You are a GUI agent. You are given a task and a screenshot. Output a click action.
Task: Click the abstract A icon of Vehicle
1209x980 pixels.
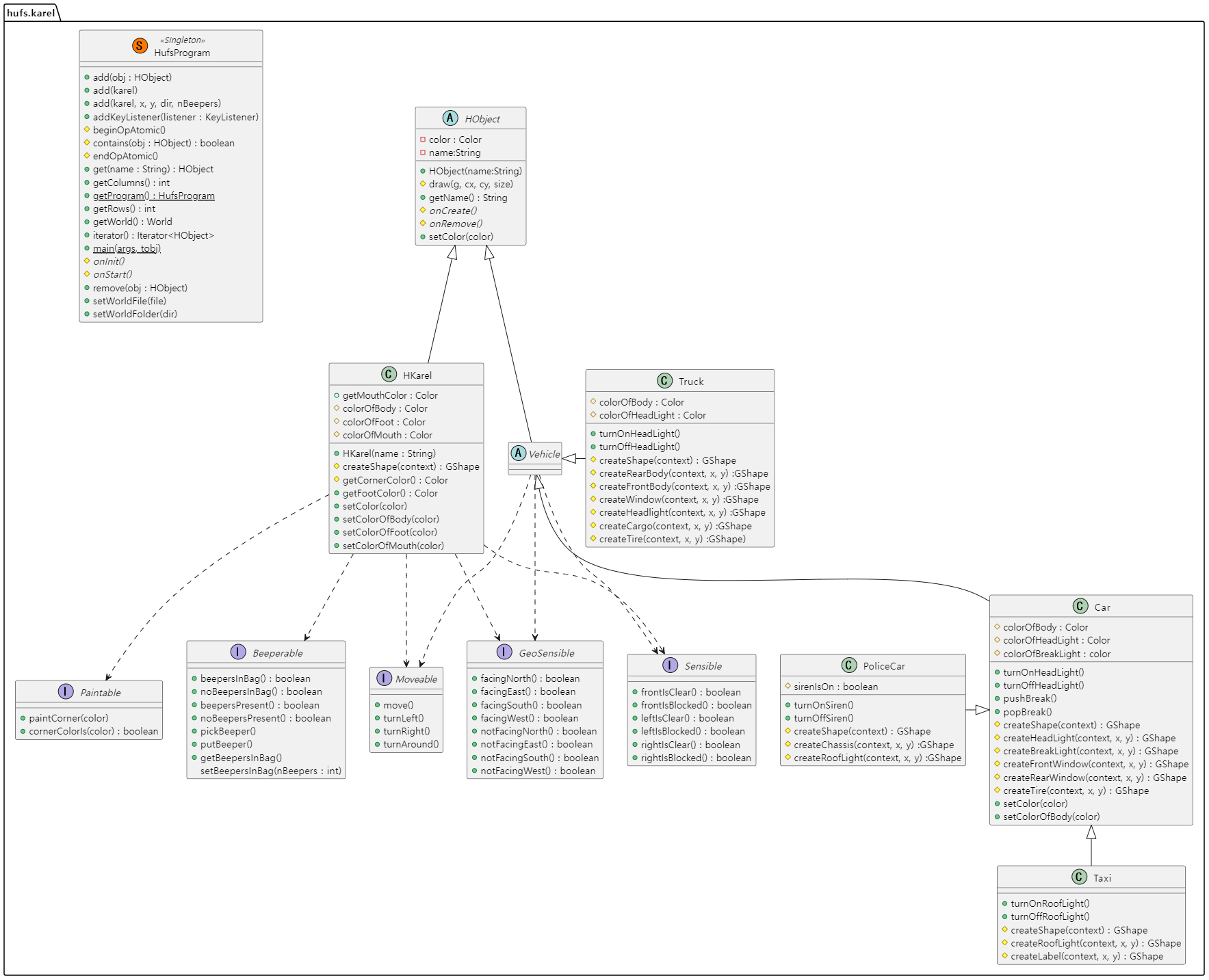tap(519, 453)
